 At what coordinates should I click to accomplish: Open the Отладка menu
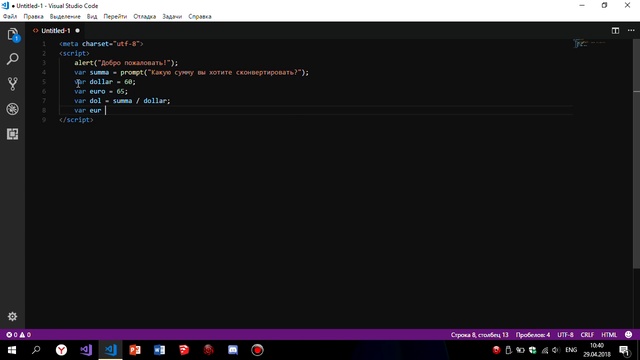(x=144, y=17)
